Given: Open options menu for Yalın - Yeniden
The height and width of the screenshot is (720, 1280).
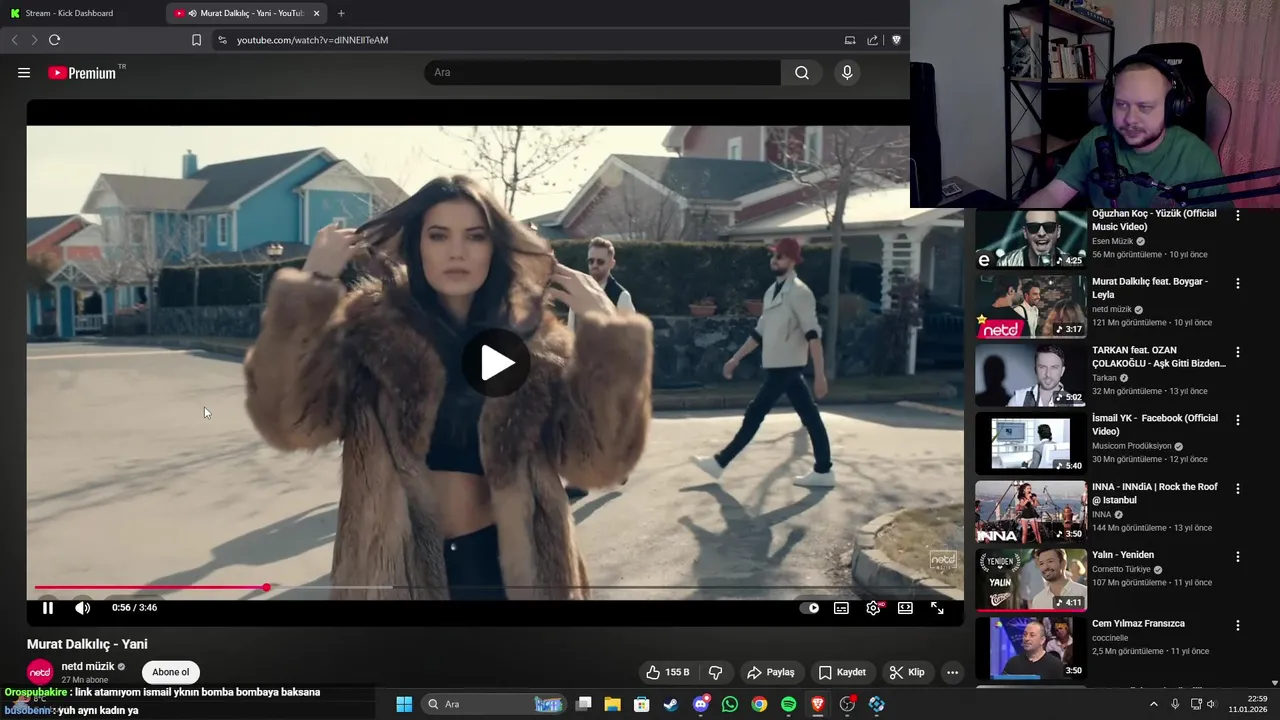Looking at the screenshot, I should [x=1238, y=556].
